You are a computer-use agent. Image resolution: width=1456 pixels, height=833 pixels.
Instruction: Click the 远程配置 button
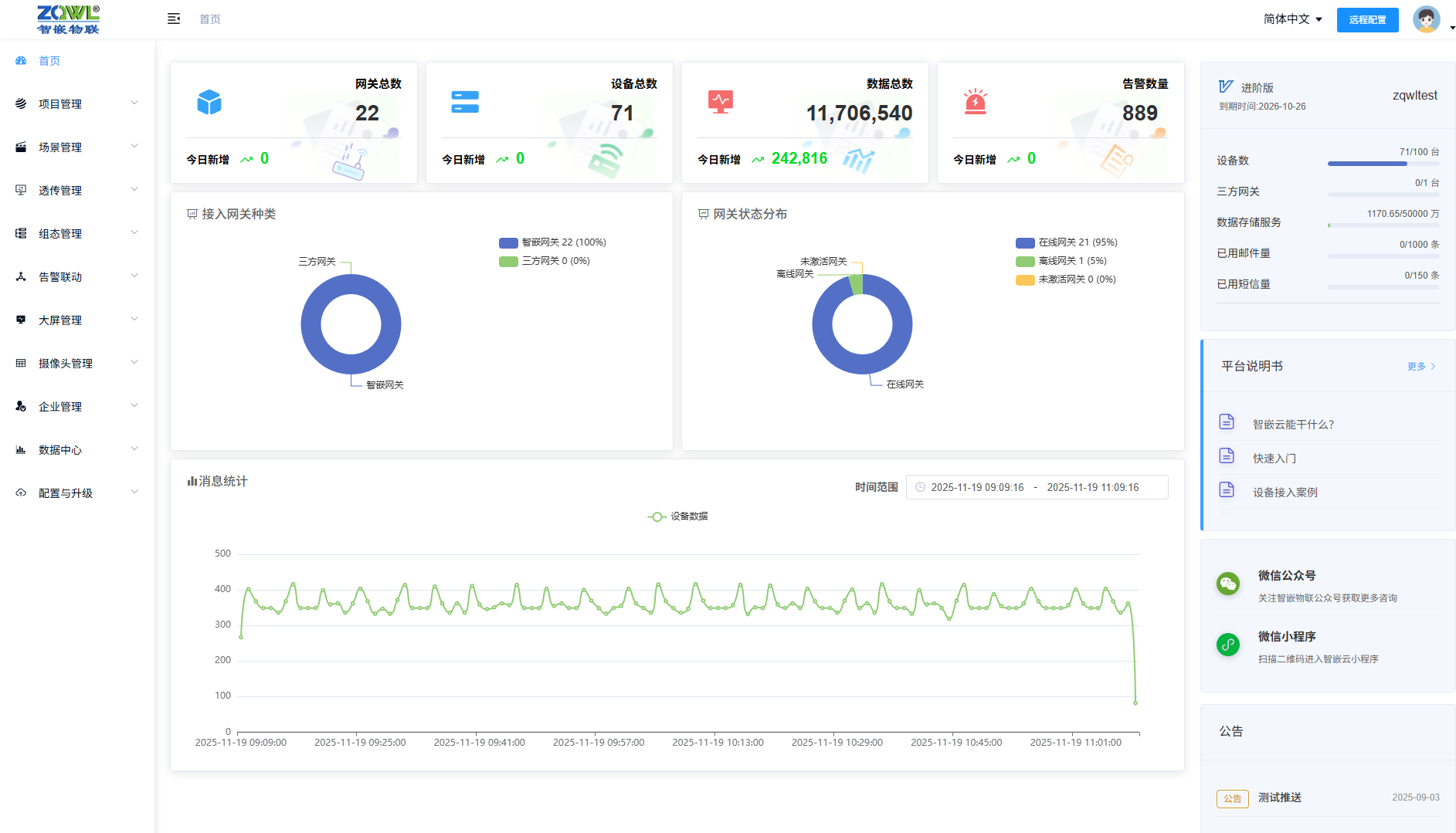click(x=1367, y=20)
